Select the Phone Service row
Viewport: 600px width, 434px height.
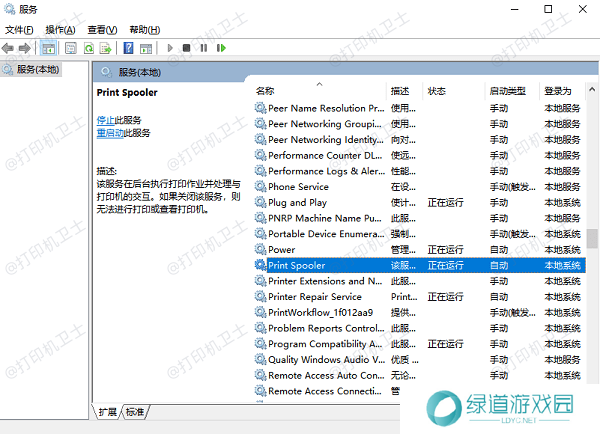(419, 187)
